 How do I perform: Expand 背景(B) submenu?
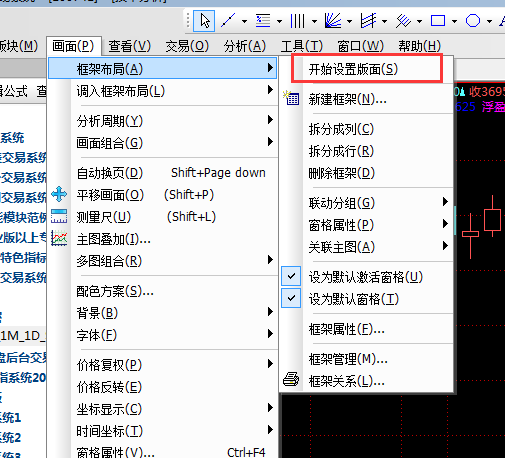coord(163,313)
